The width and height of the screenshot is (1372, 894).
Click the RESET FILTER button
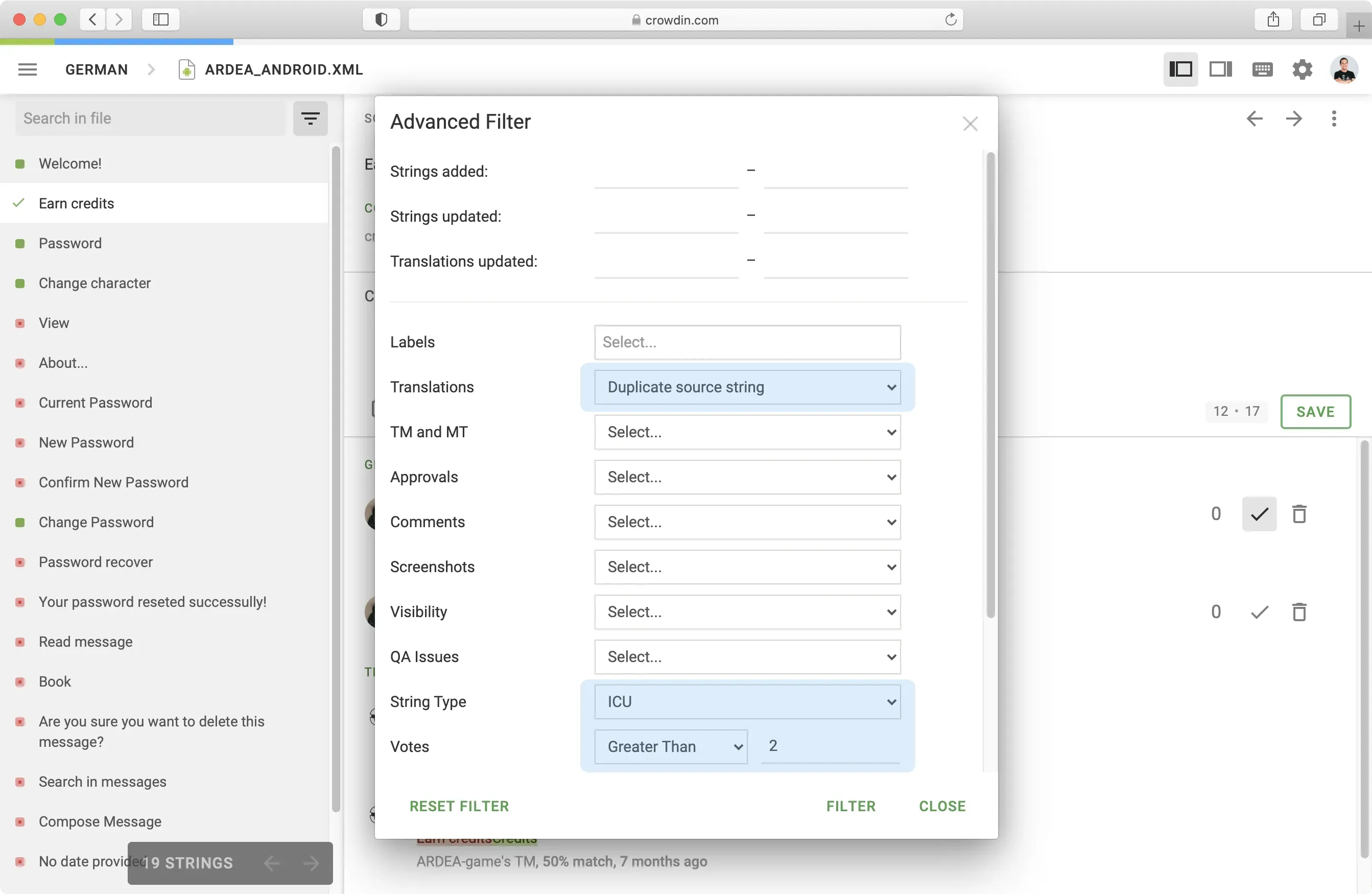tap(459, 806)
